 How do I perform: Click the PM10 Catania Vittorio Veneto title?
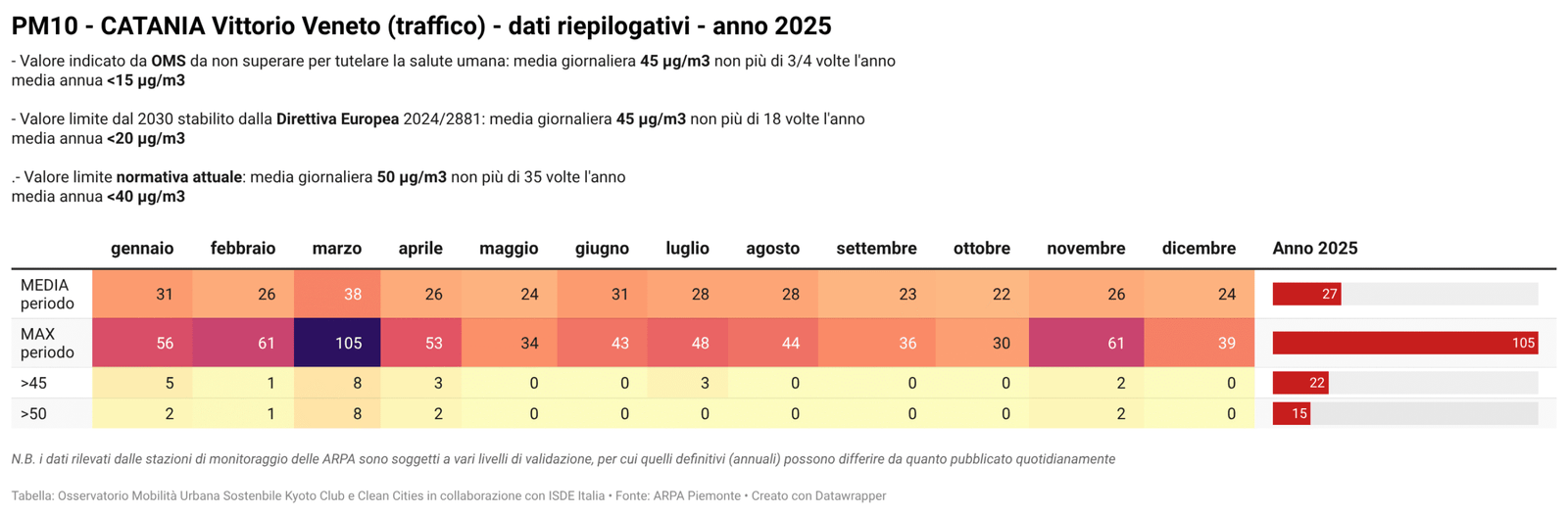[421, 26]
